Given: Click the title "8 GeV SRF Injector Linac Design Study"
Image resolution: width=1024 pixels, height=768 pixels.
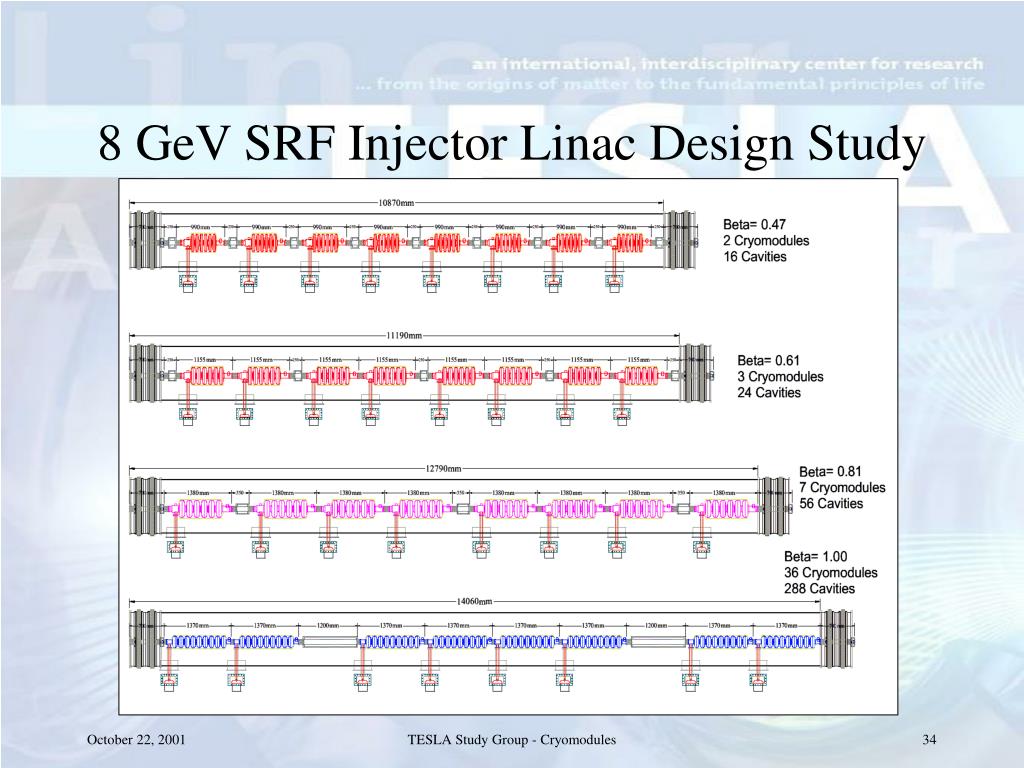Looking at the screenshot, I should (x=511, y=144).
